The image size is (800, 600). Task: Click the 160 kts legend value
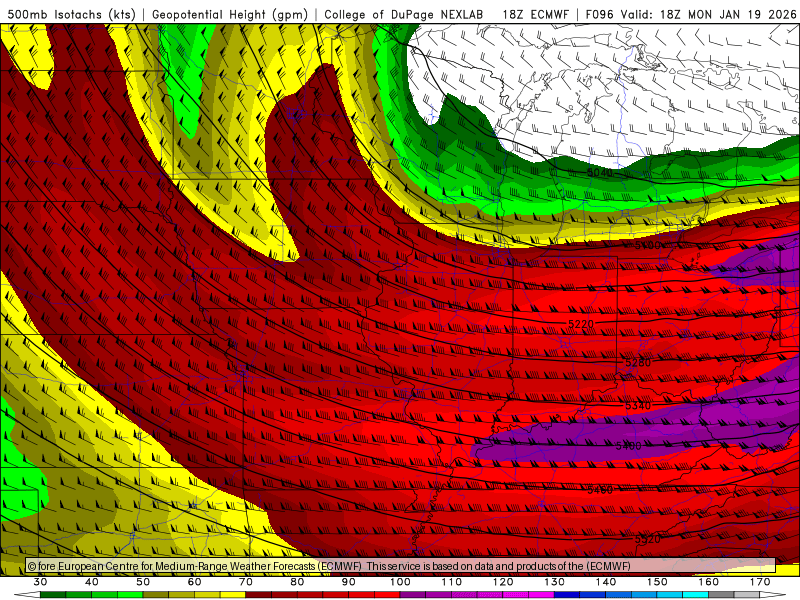709,582
